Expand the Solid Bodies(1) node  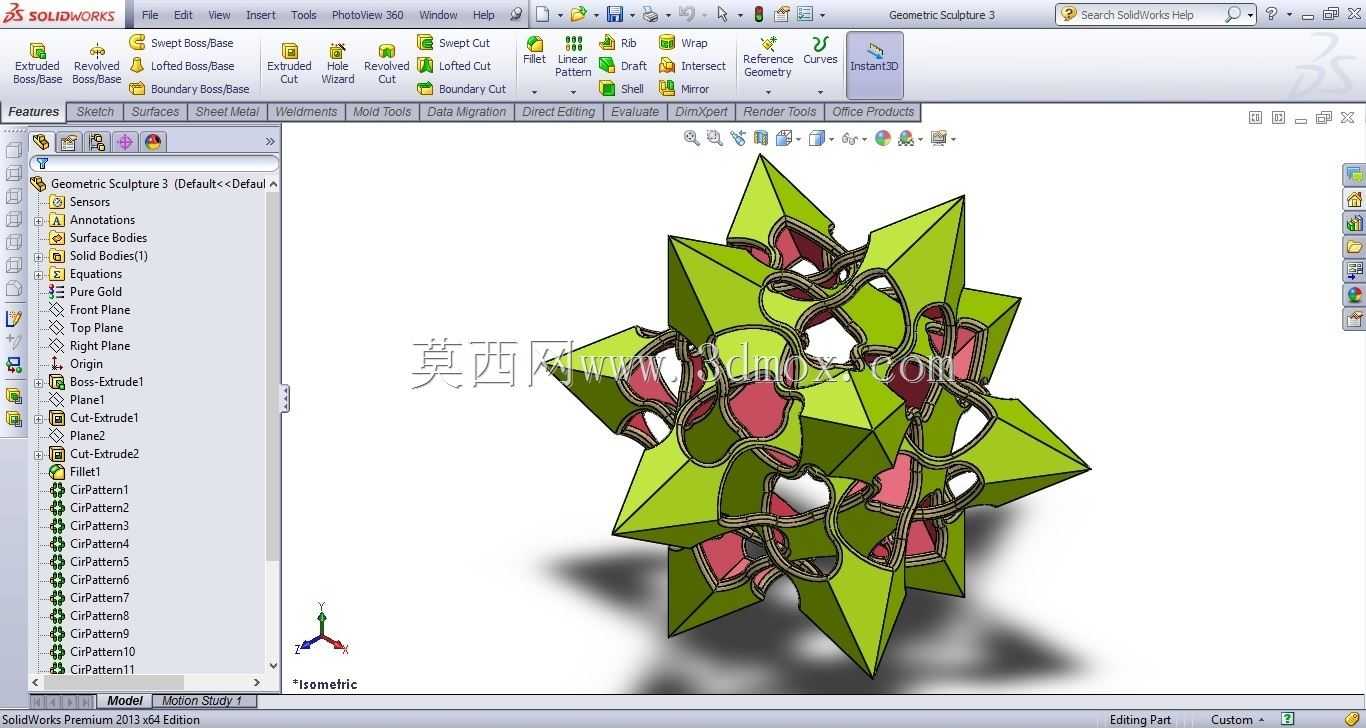click(39, 256)
